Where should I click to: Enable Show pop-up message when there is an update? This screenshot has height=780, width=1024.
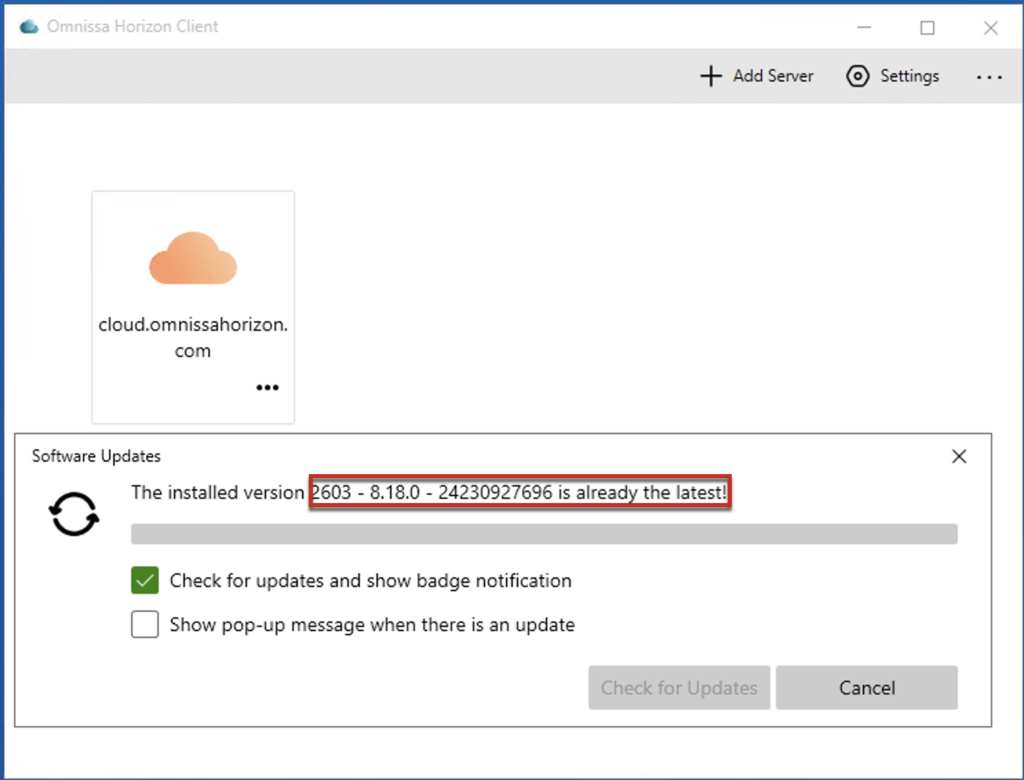pos(145,625)
